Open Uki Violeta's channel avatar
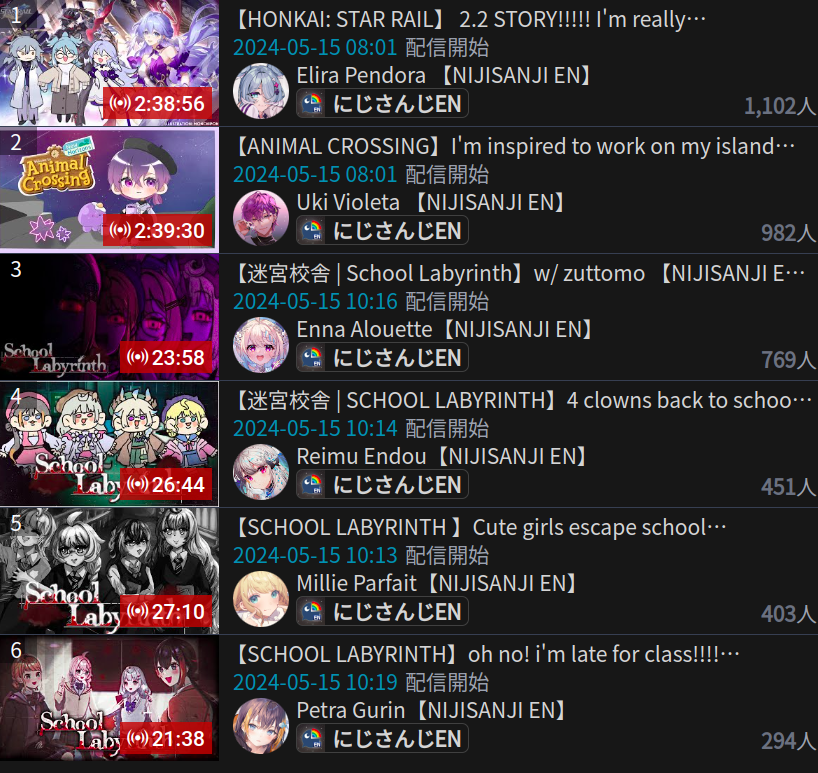 pyautogui.click(x=261, y=218)
